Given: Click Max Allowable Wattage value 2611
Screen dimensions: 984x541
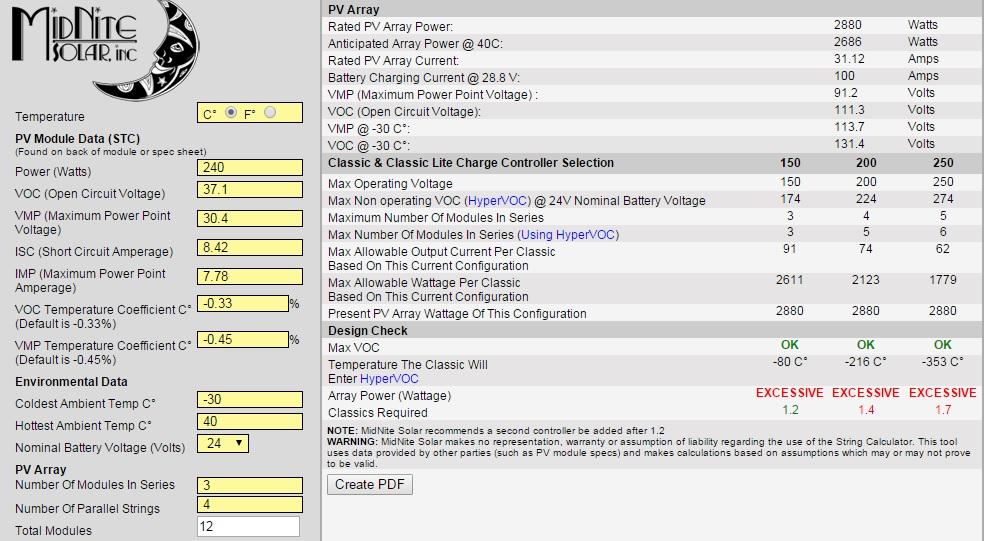Looking at the screenshot, I should point(789,280).
